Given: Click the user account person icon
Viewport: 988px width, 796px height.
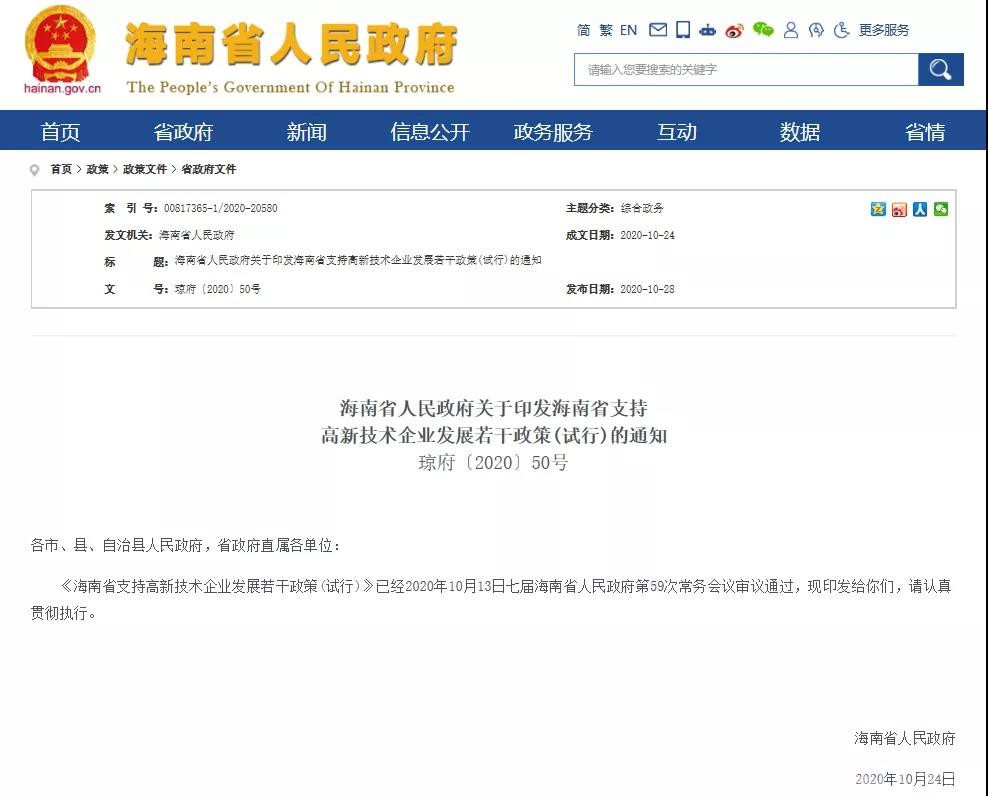Looking at the screenshot, I should [x=791, y=30].
